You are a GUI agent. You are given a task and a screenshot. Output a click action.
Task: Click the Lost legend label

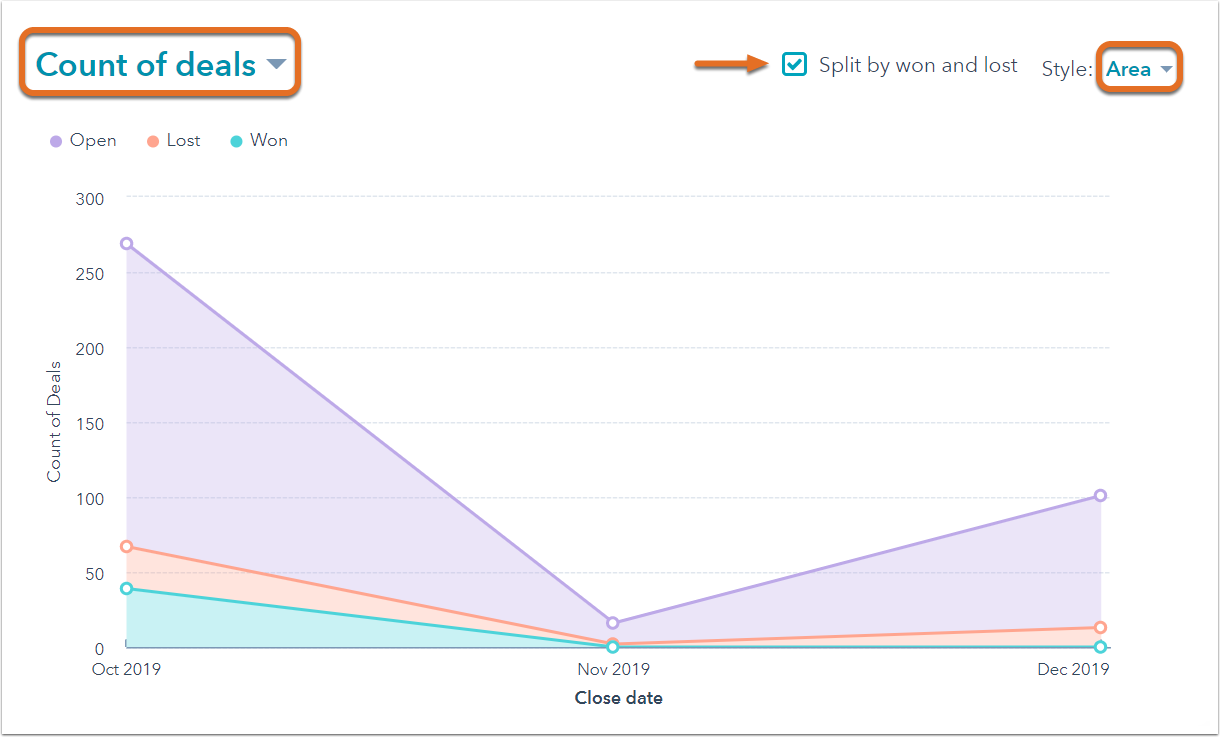click(x=184, y=141)
